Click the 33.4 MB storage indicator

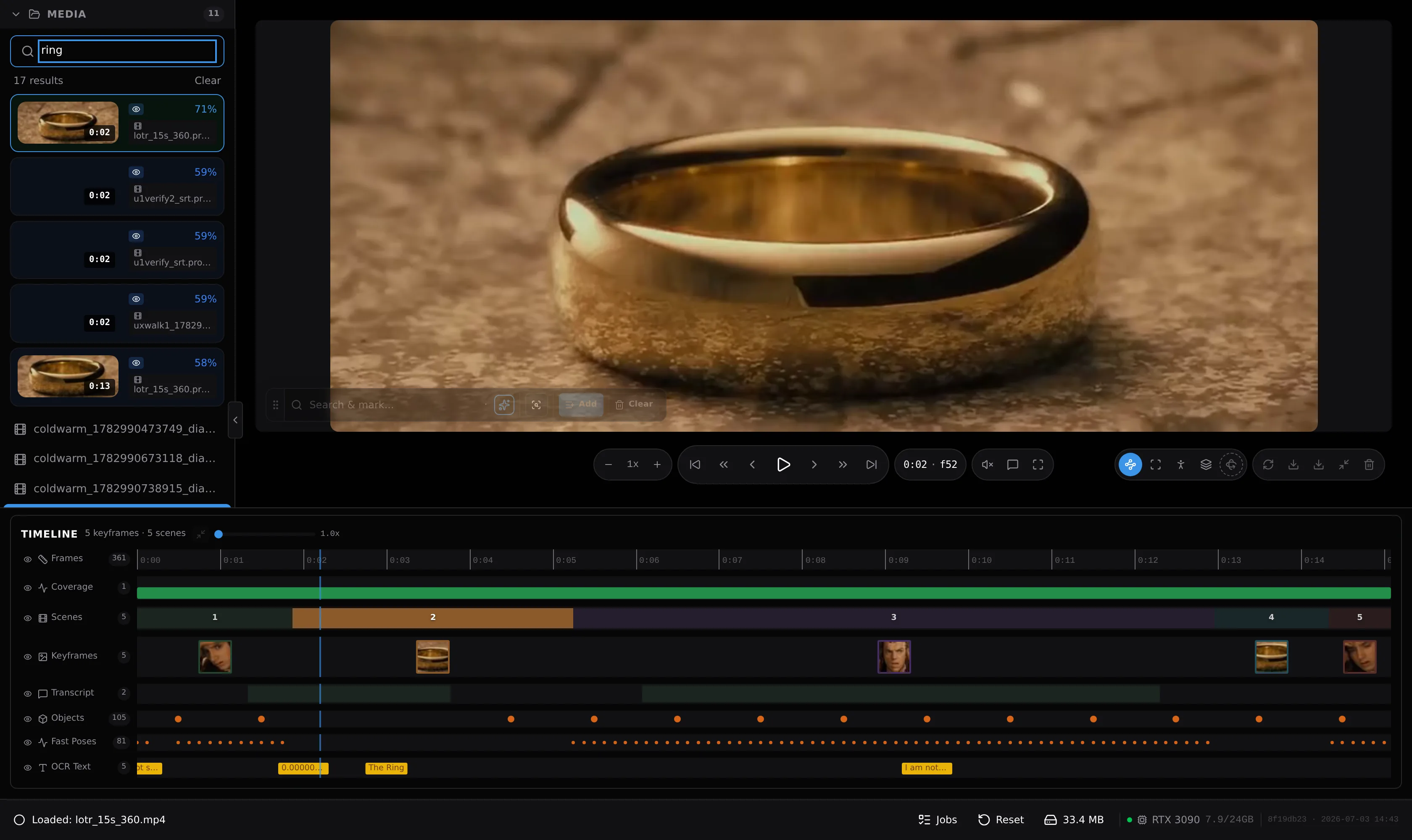coord(1074,819)
